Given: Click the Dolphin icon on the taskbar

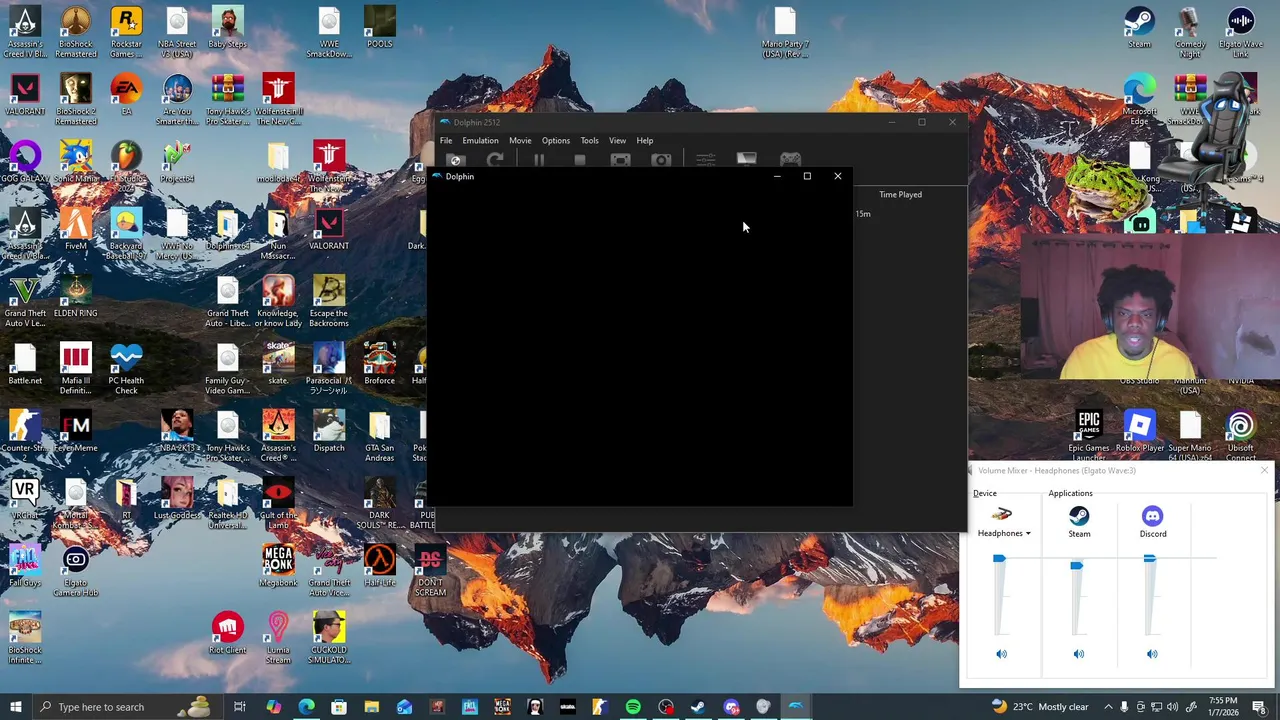Looking at the screenshot, I should coord(796,707).
